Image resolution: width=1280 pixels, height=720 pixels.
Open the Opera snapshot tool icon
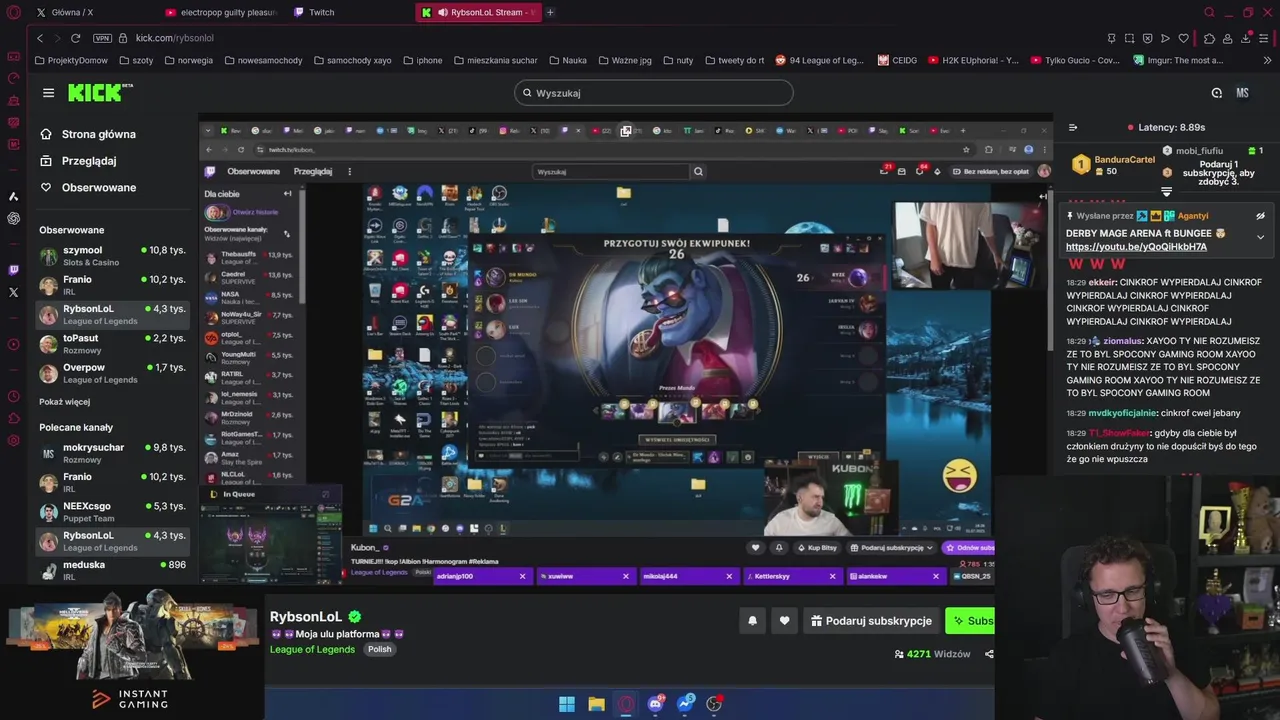coord(1129,38)
